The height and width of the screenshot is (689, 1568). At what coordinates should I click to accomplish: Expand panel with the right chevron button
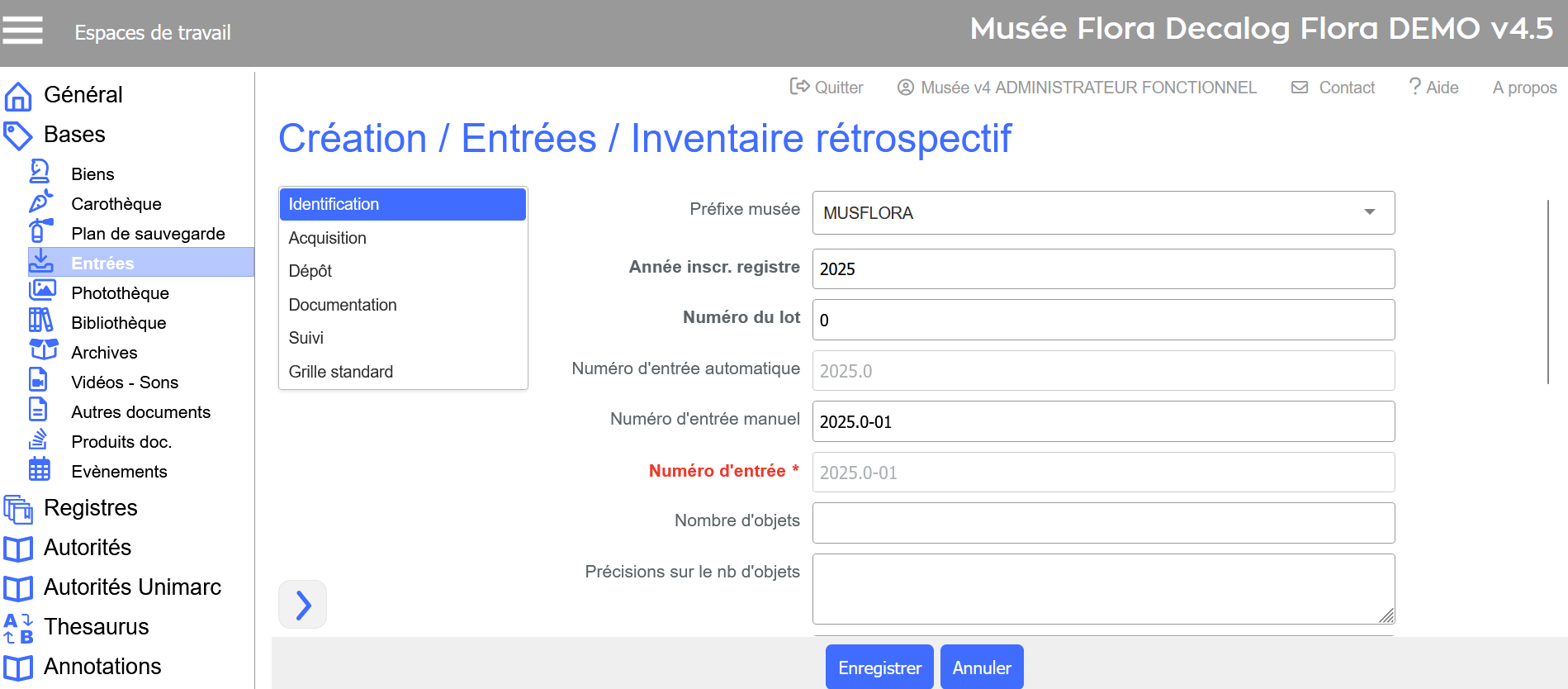303,605
